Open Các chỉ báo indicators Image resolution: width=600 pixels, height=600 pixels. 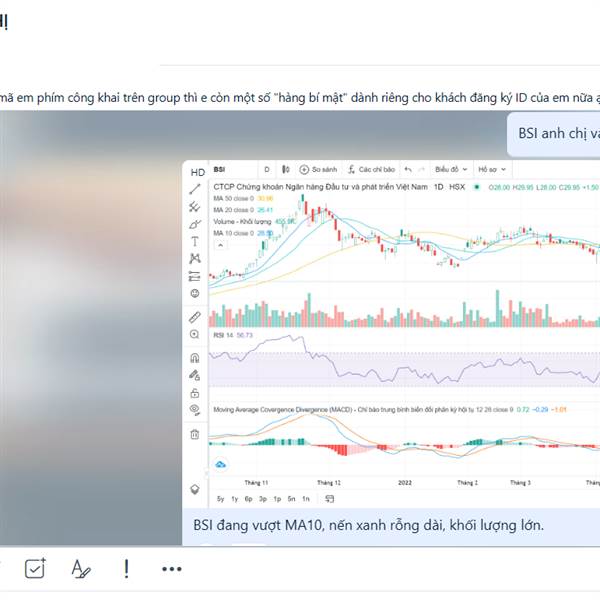point(371,170)
